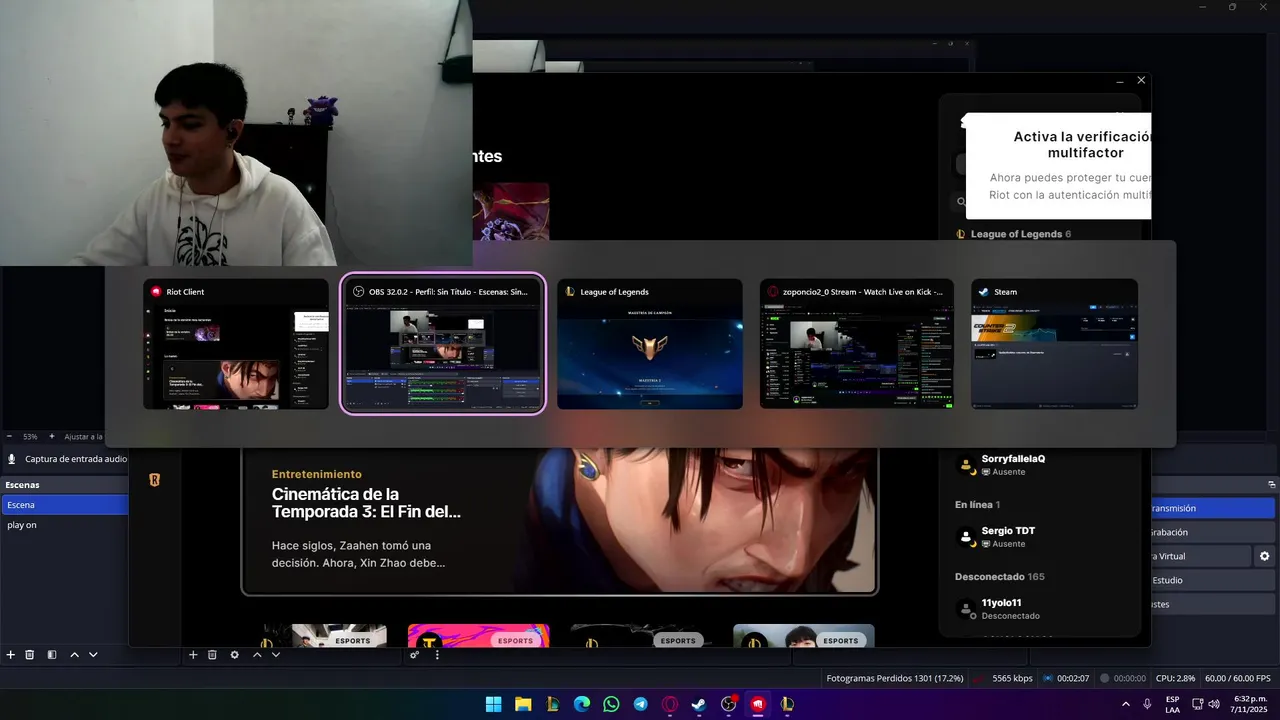Zoom in the OBS preview with plus
Image resolution: width=1280 pixels, height=720 pixels.
click(x=50, y=437)
